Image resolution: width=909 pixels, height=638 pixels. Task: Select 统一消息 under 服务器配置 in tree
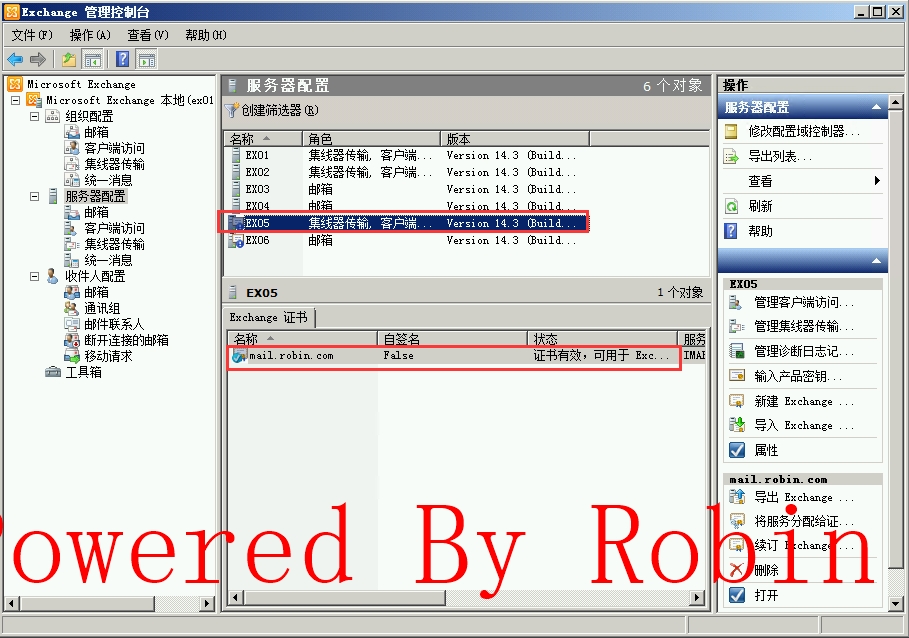pos(108,260)
